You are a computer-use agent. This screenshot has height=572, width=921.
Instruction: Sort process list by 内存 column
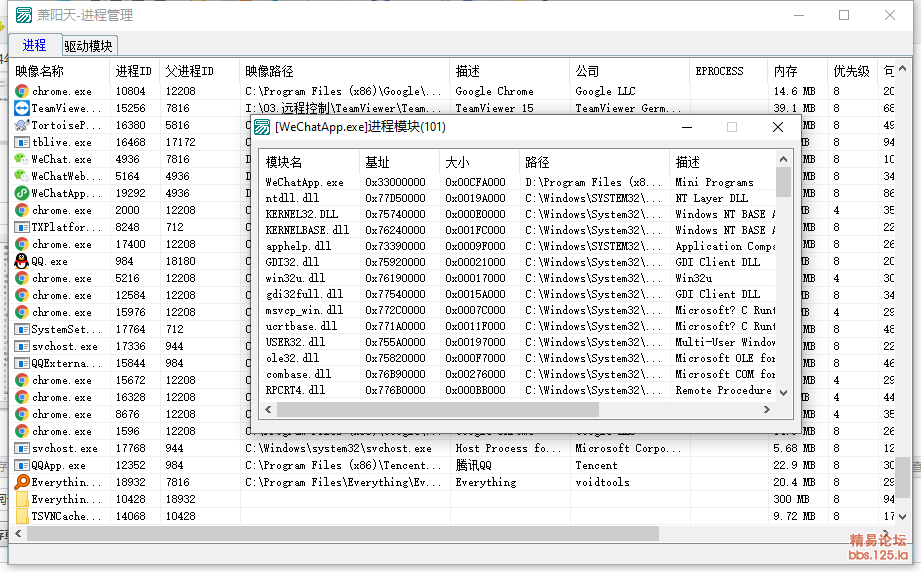point(785,71)
